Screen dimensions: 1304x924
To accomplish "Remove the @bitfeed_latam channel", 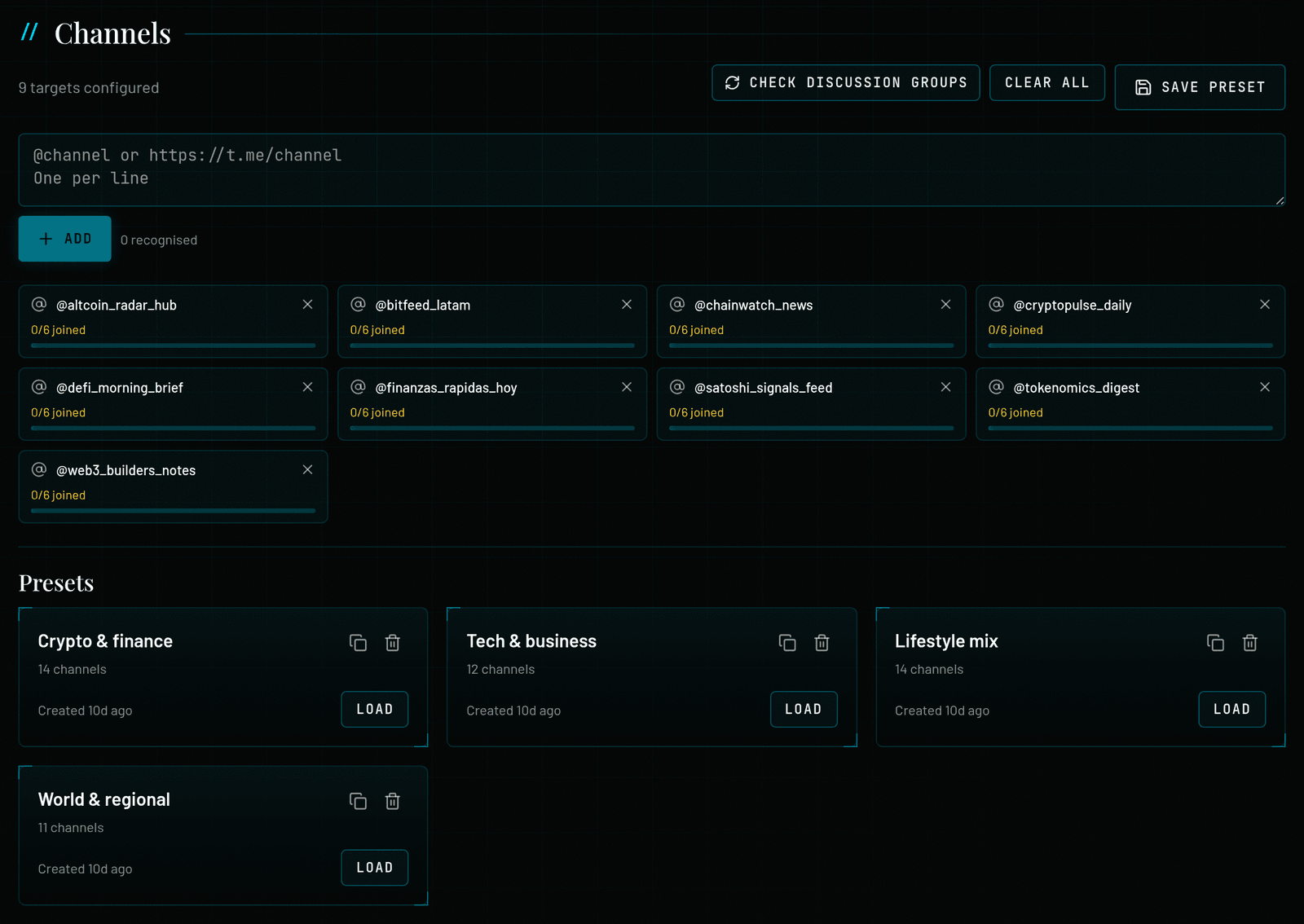I will click(627, 305).
